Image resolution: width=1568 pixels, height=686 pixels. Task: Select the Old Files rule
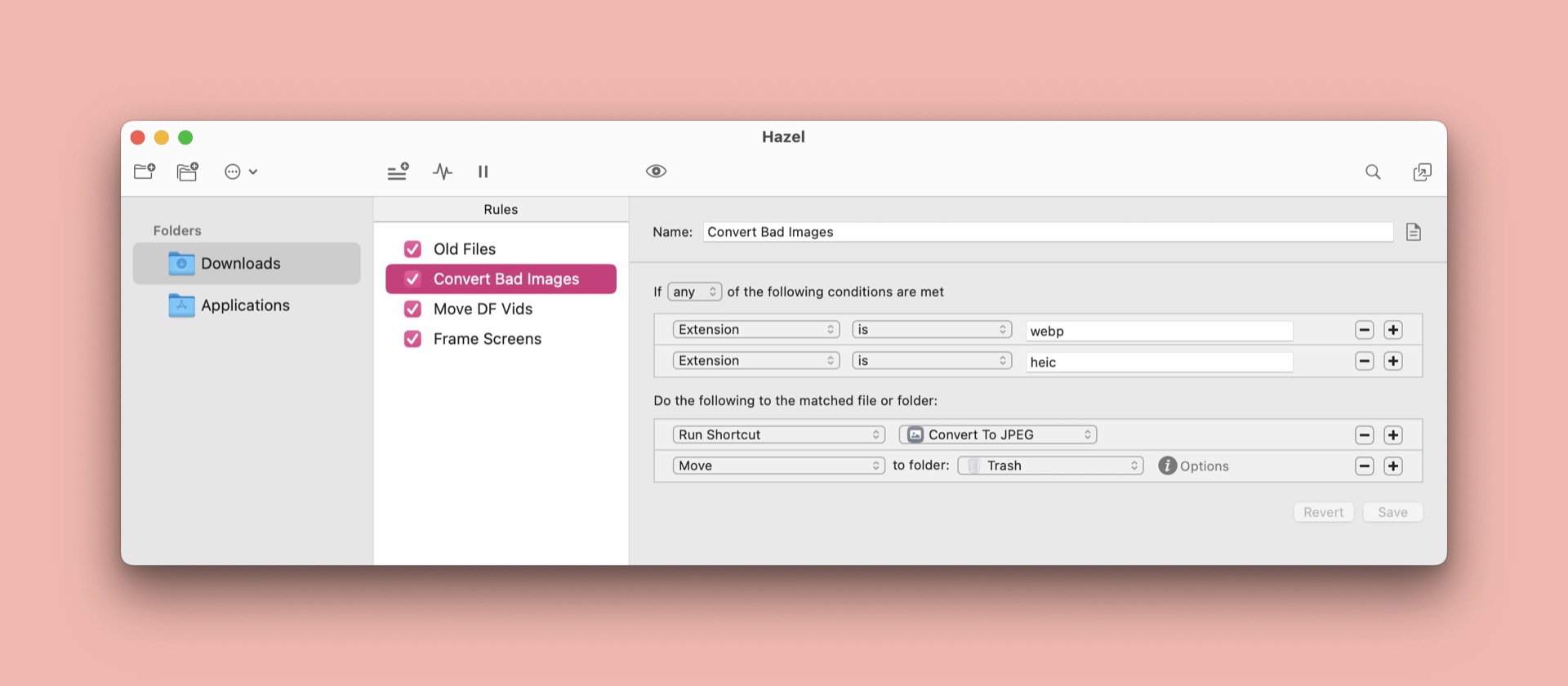[x=501, y=249]
